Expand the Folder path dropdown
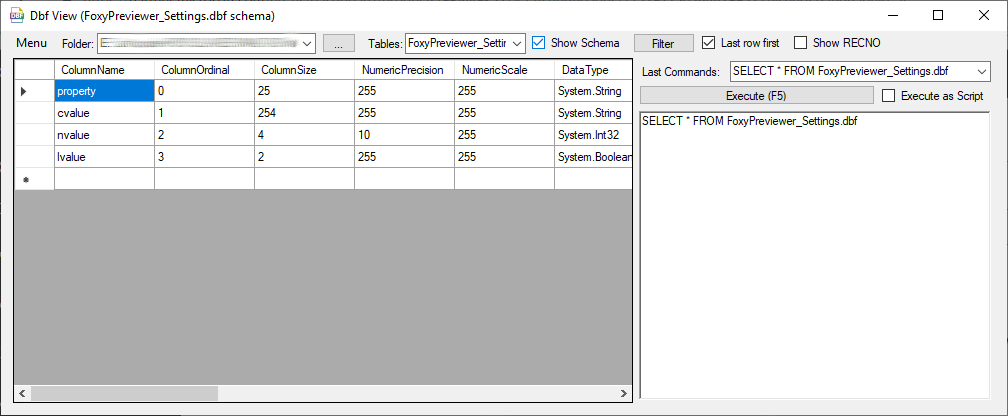 click(x=307, y=44)
